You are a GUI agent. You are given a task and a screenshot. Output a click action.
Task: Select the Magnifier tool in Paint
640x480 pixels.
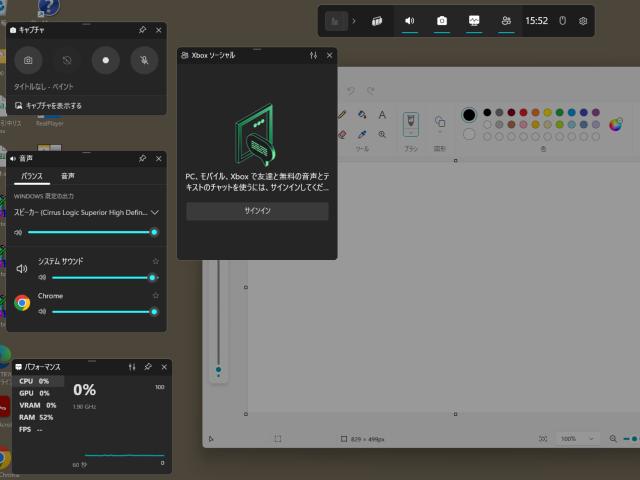point(382,134)
